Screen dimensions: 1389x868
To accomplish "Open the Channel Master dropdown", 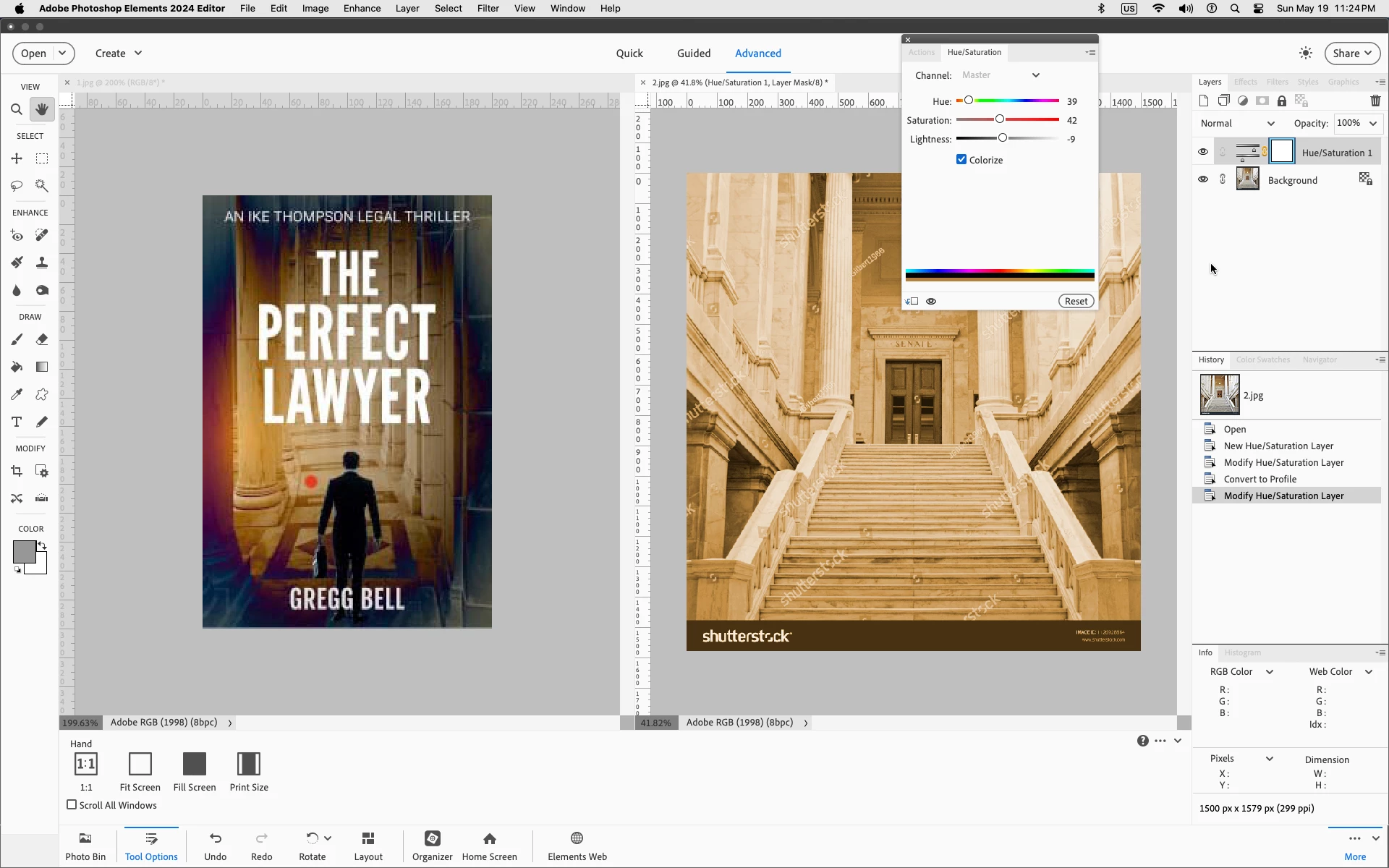I will (1001, 75).
